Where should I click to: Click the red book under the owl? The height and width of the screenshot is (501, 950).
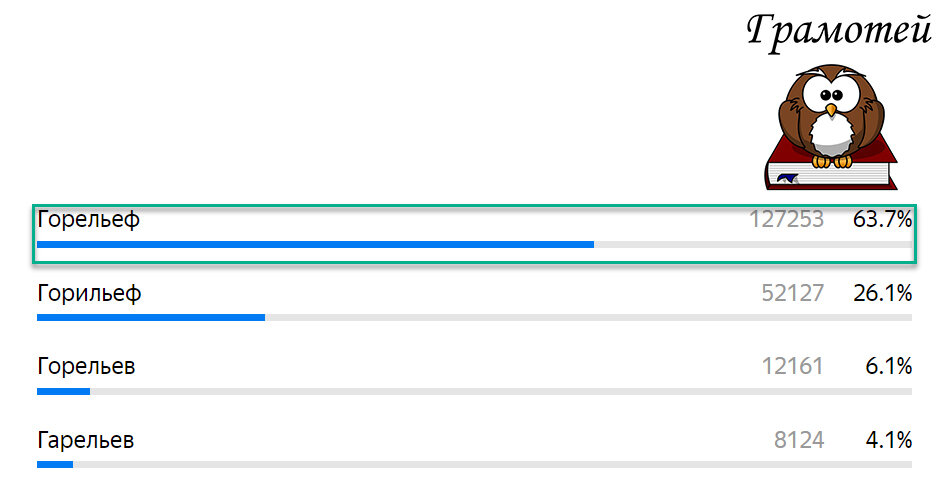(831, 167)
